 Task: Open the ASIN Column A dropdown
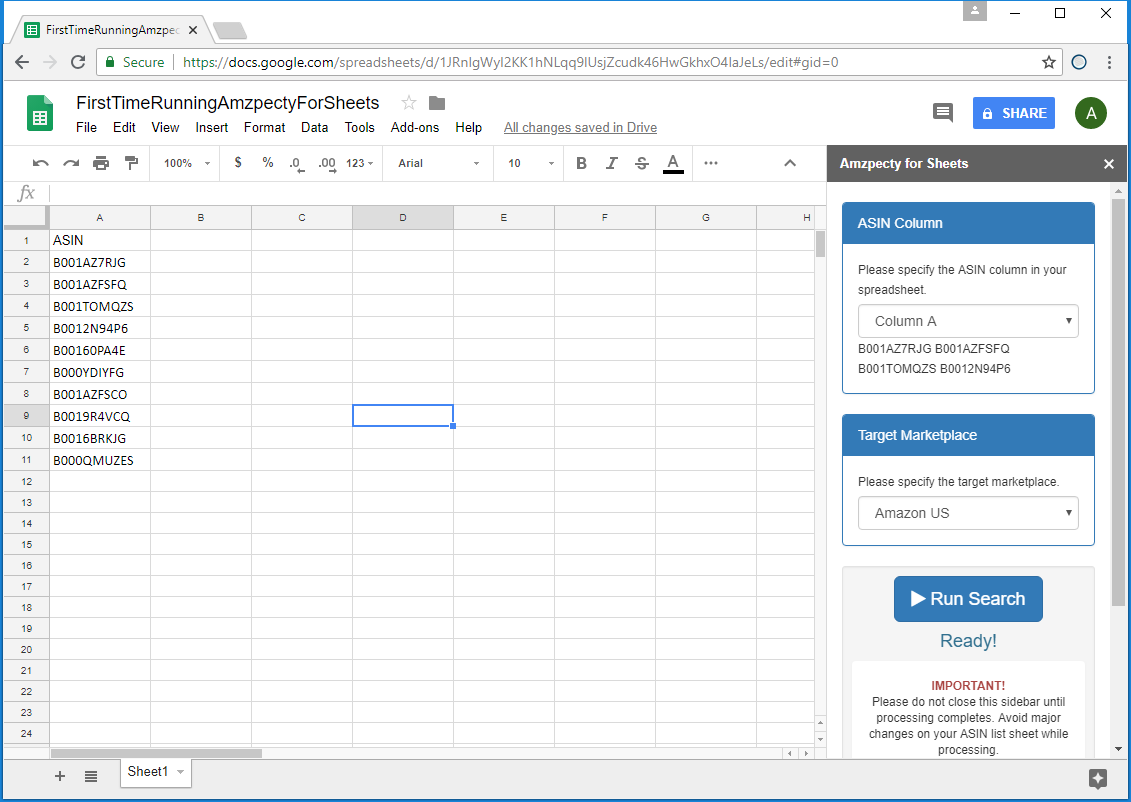pos(968,321)
